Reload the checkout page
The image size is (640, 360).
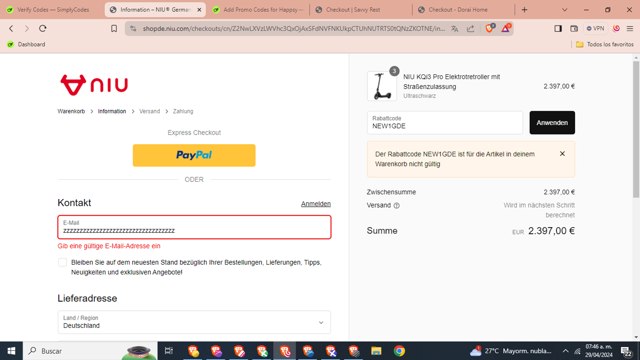[x=42, y=29]
